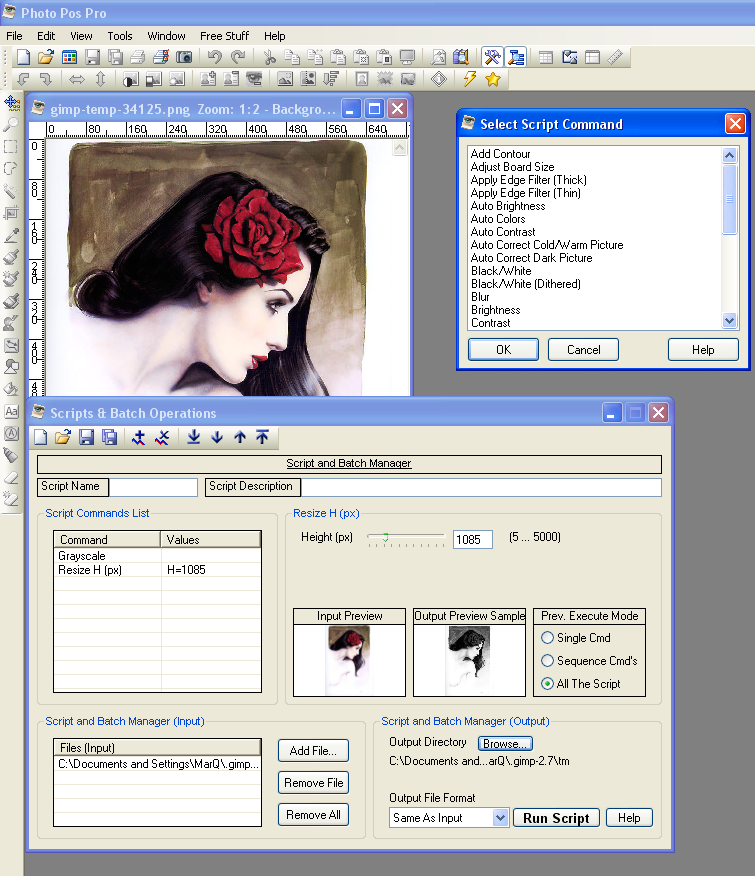Select the rectangular selection tool
The width and height of the screenshot is (755, 876).
(11, 147)
